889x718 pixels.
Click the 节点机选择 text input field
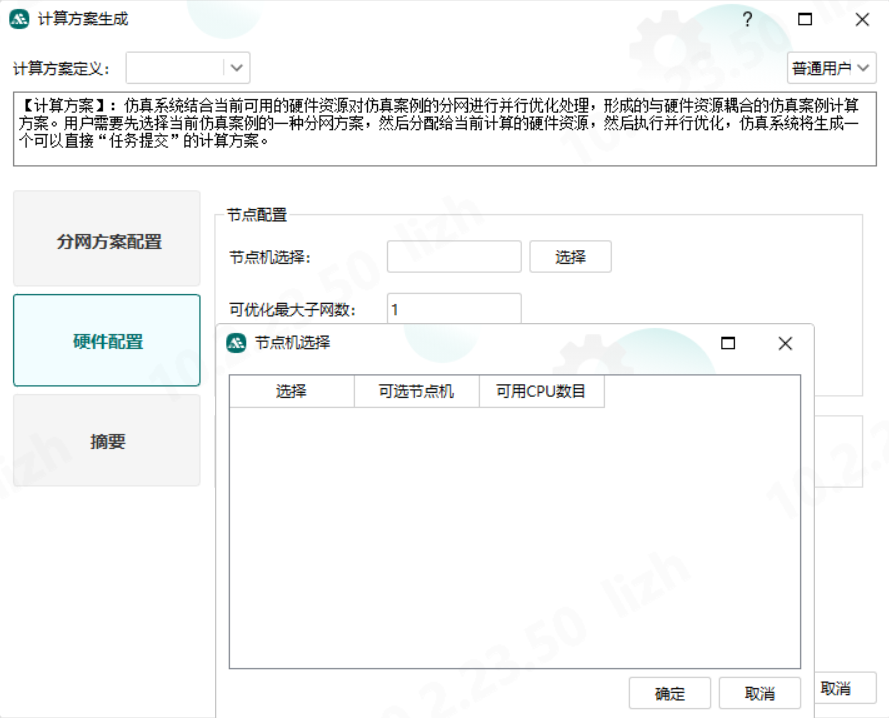tap(454, 257)
